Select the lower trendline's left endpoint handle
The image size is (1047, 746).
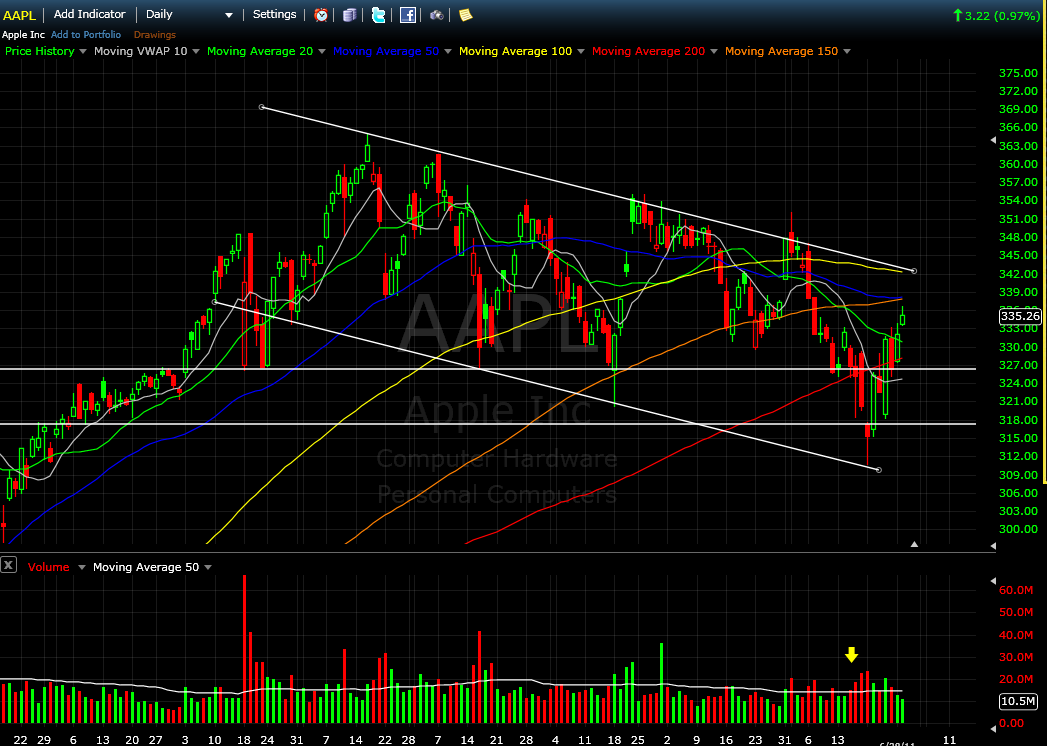(x=214, y=302)
